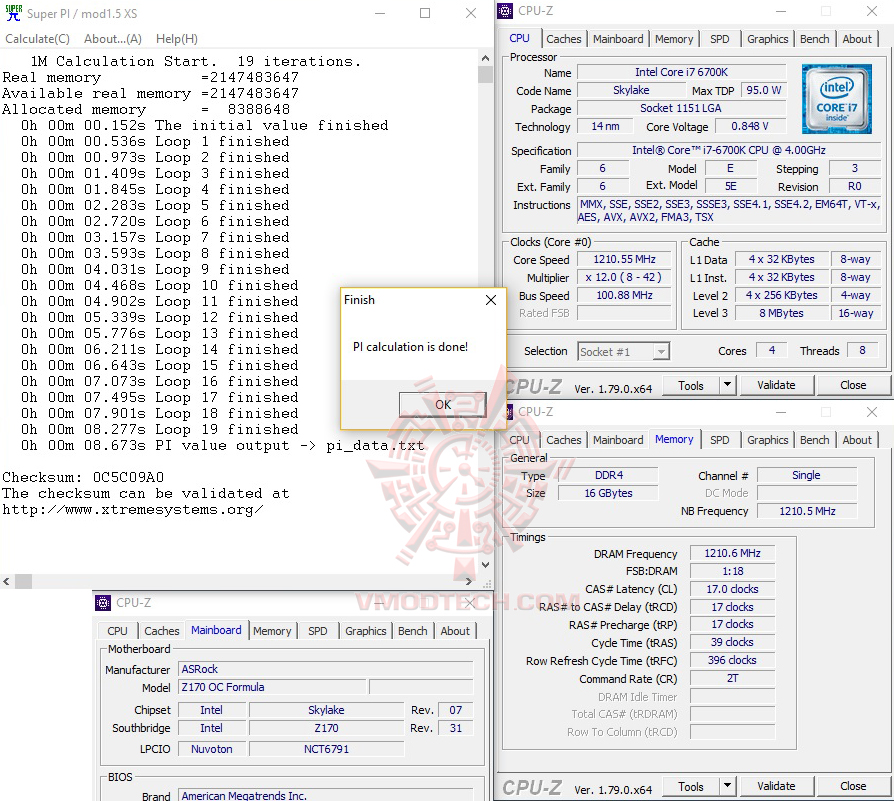Click down arrow of Super PI vertical scrollbar
Viewport: 894px width, 801px height.
485,565
